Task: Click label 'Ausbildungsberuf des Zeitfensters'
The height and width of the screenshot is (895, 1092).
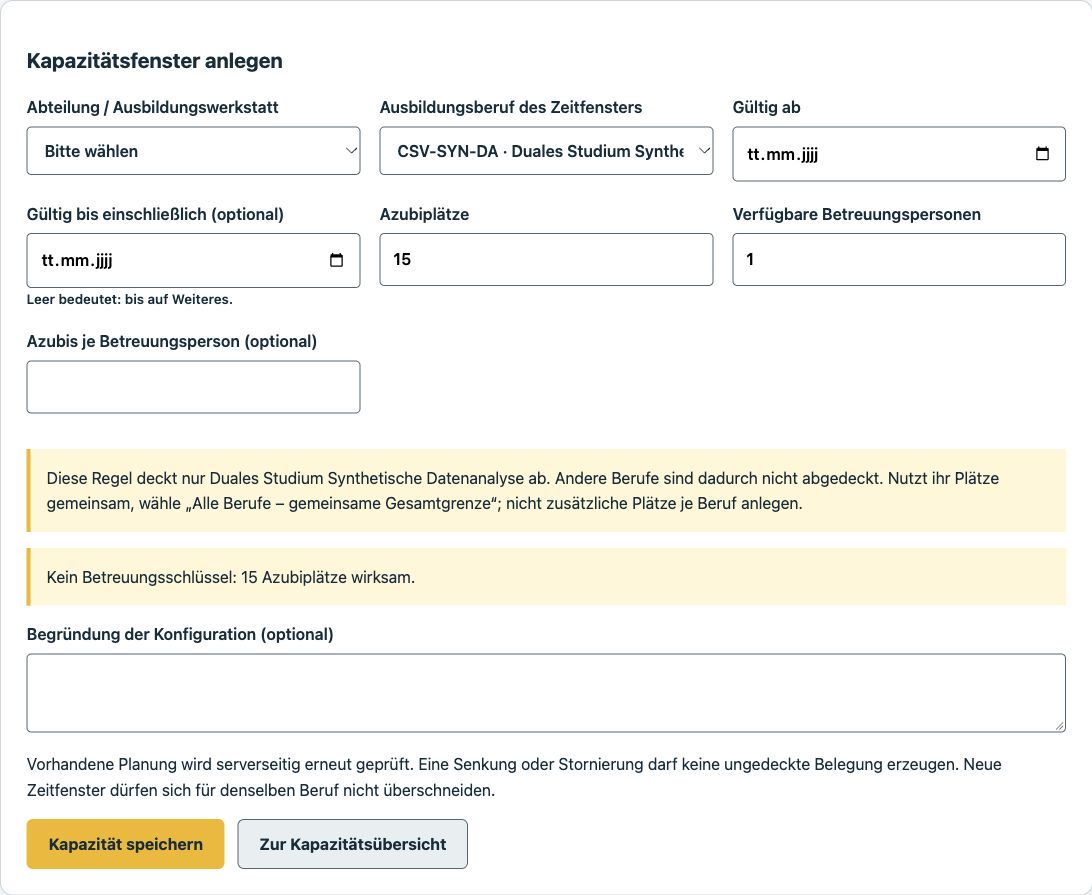Action: (x=510, y=107)
